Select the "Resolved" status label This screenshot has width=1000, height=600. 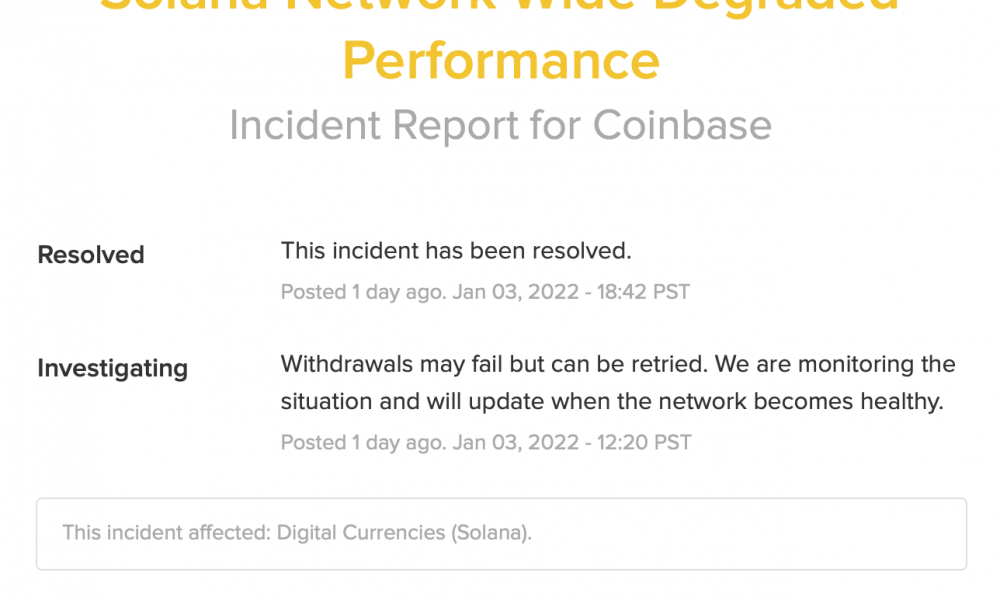pyautogui.click(x=91, y=254)
